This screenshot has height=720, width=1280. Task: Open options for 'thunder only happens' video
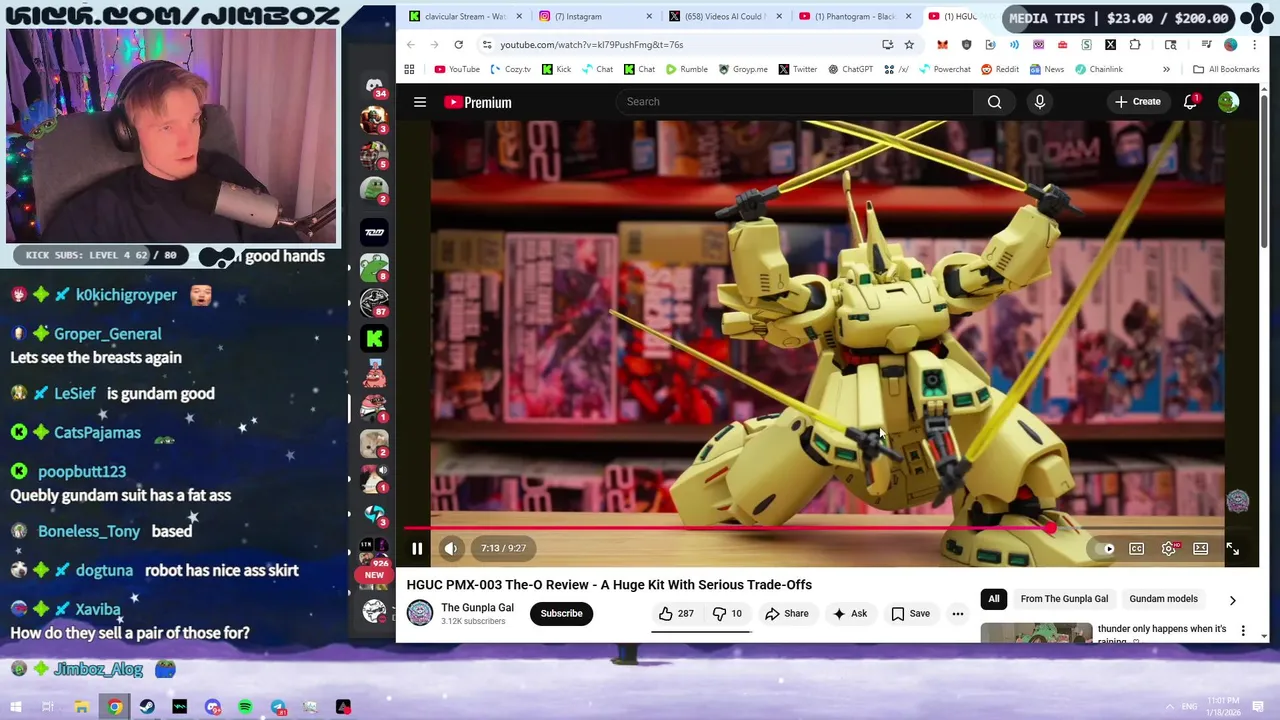pos(1243,631)
